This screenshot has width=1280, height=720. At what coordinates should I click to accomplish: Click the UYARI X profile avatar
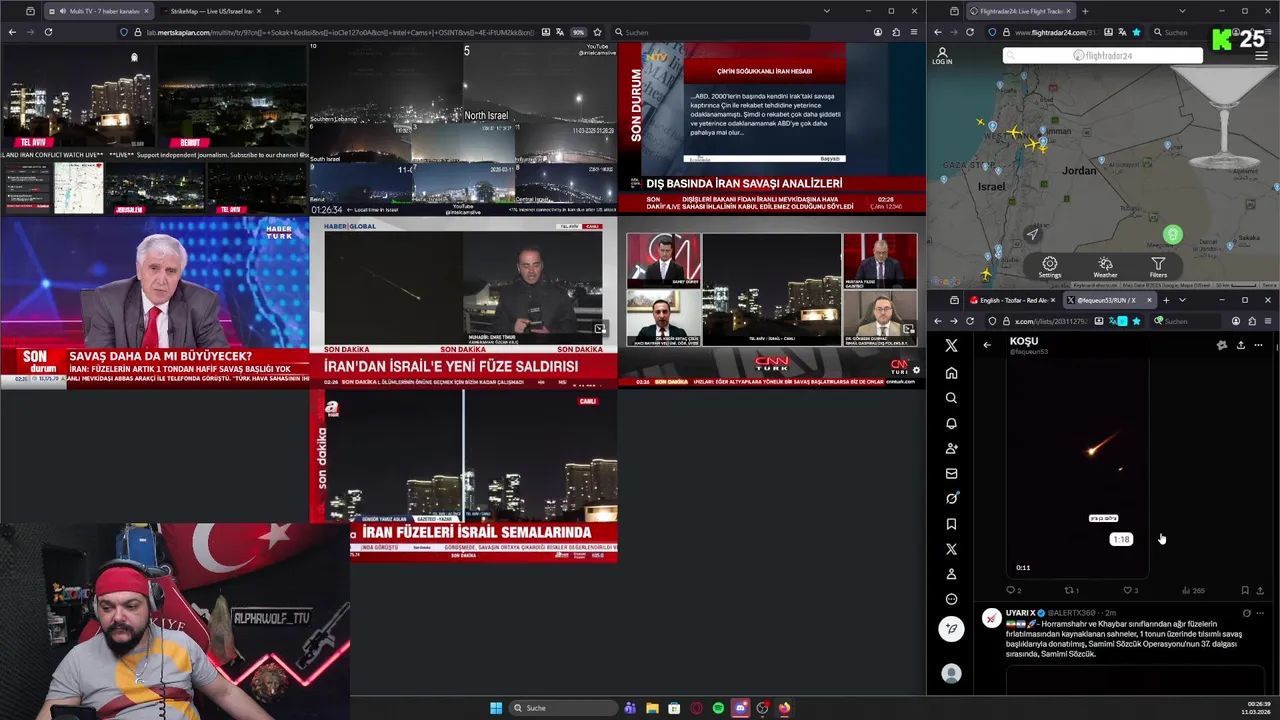coord(991,619)
